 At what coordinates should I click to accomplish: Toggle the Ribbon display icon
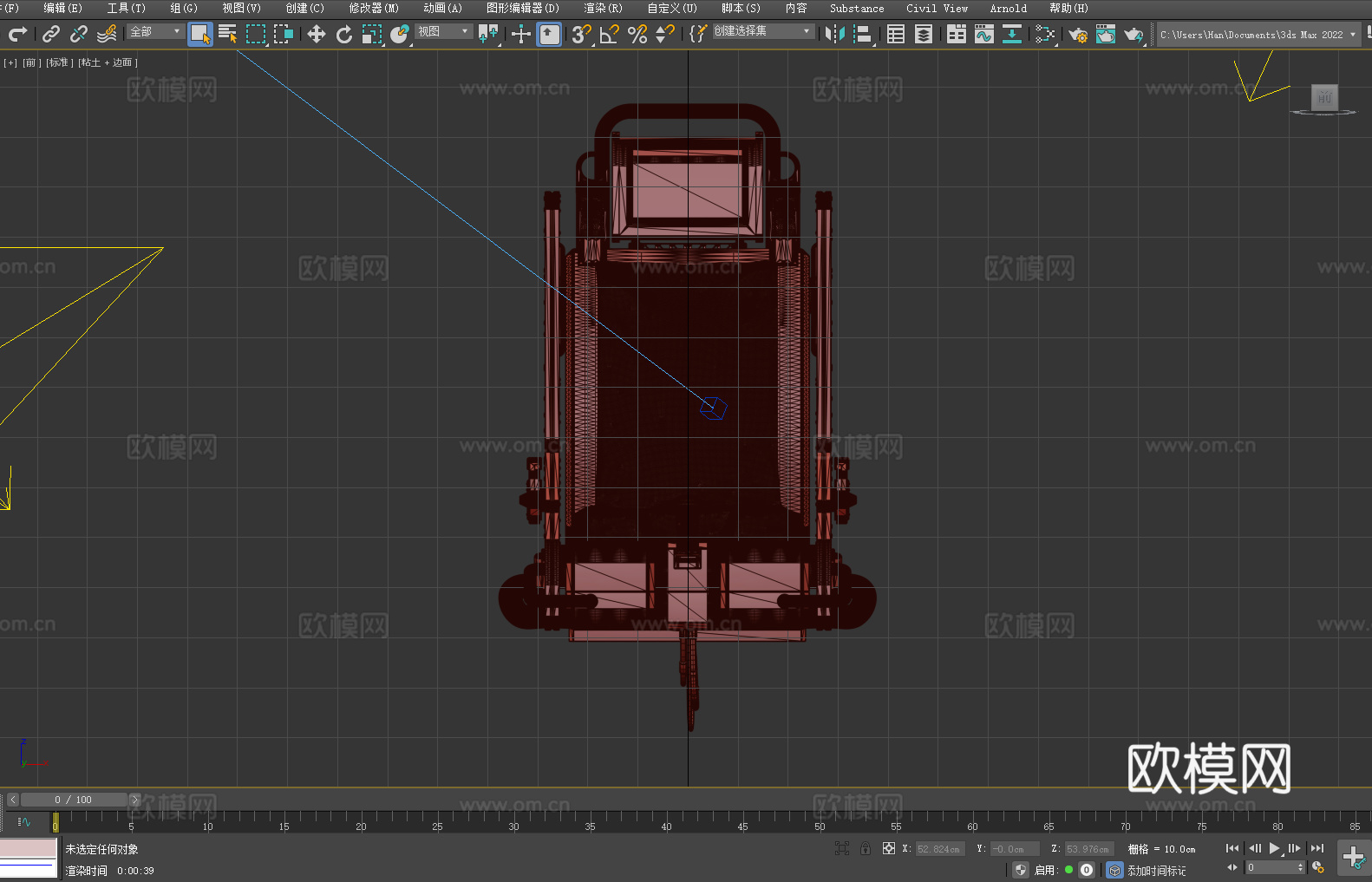(957, 34)
